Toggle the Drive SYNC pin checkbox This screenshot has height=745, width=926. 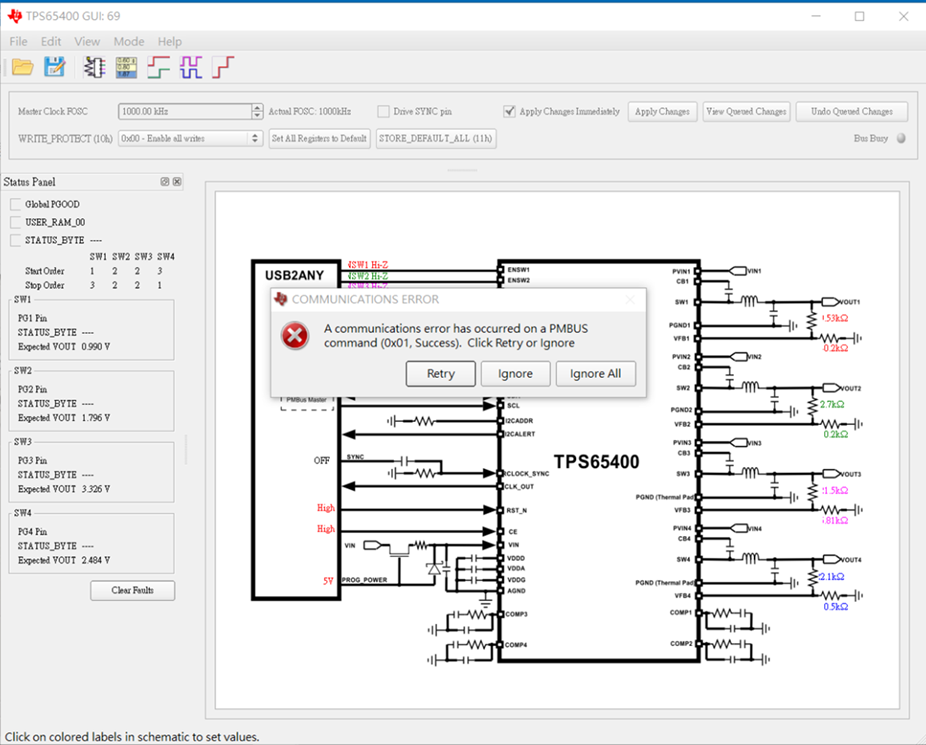tap(383, 112)
